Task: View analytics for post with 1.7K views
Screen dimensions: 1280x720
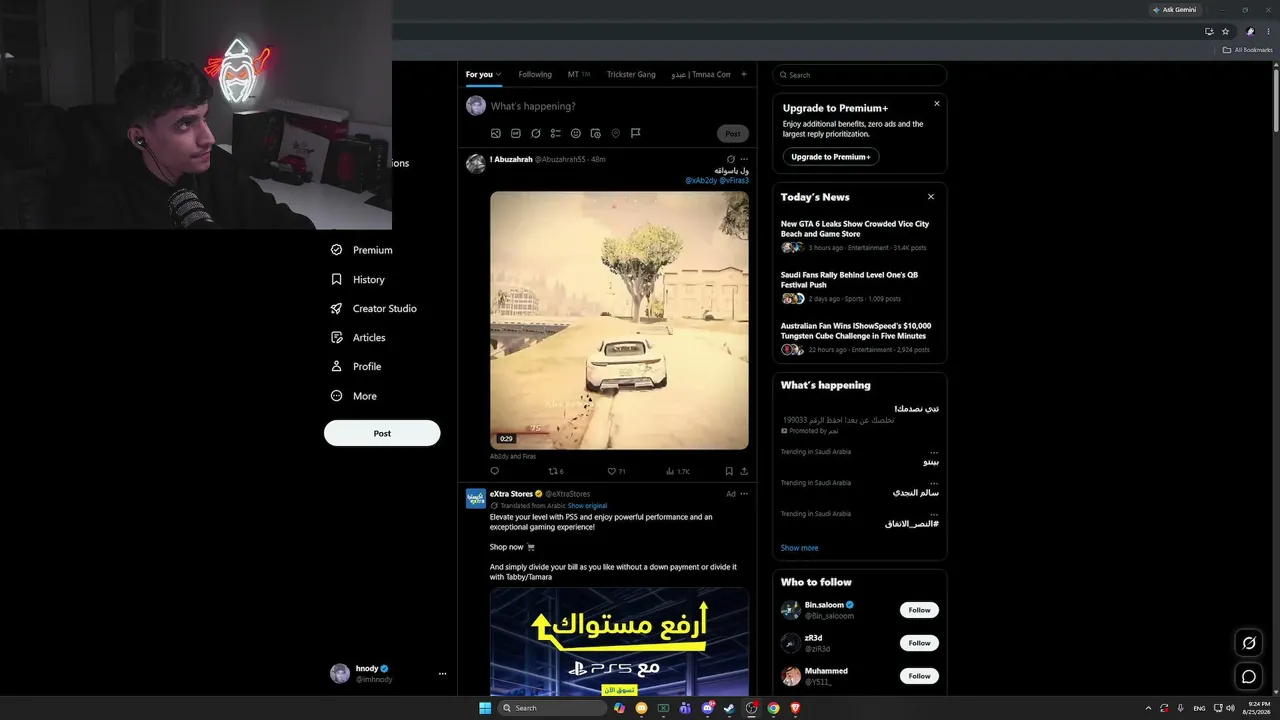Action: tap(678, 471)
